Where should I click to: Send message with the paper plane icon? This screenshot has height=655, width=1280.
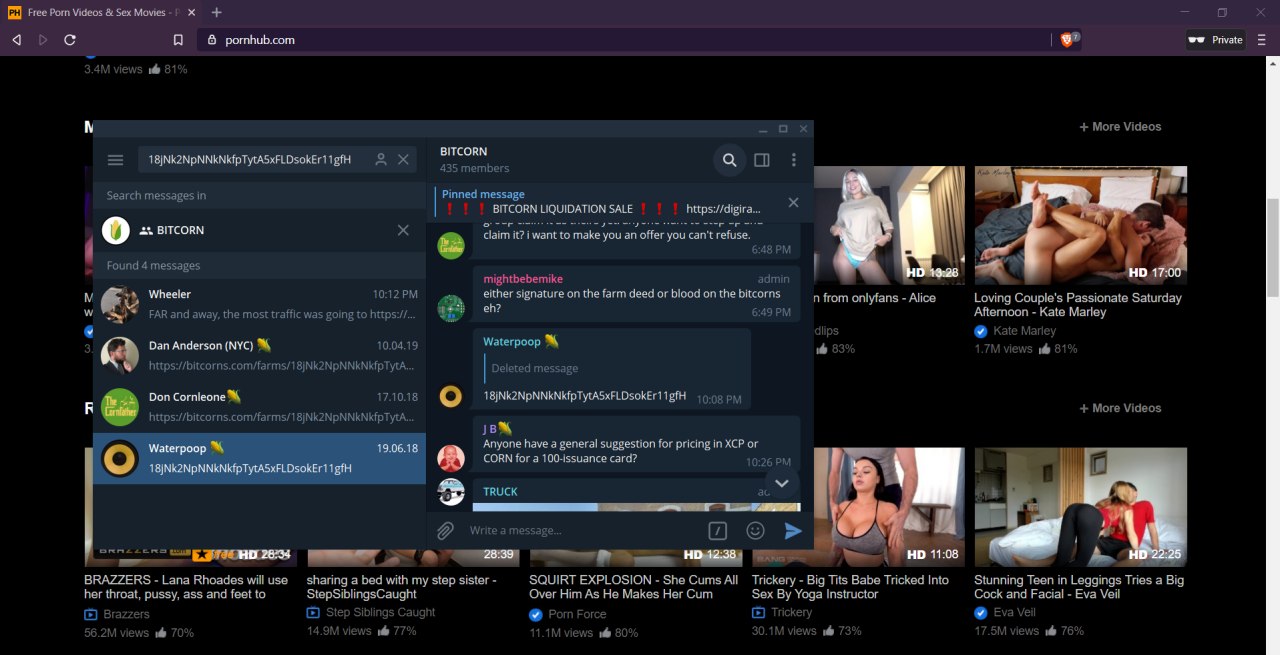click(x=793, y=531)
